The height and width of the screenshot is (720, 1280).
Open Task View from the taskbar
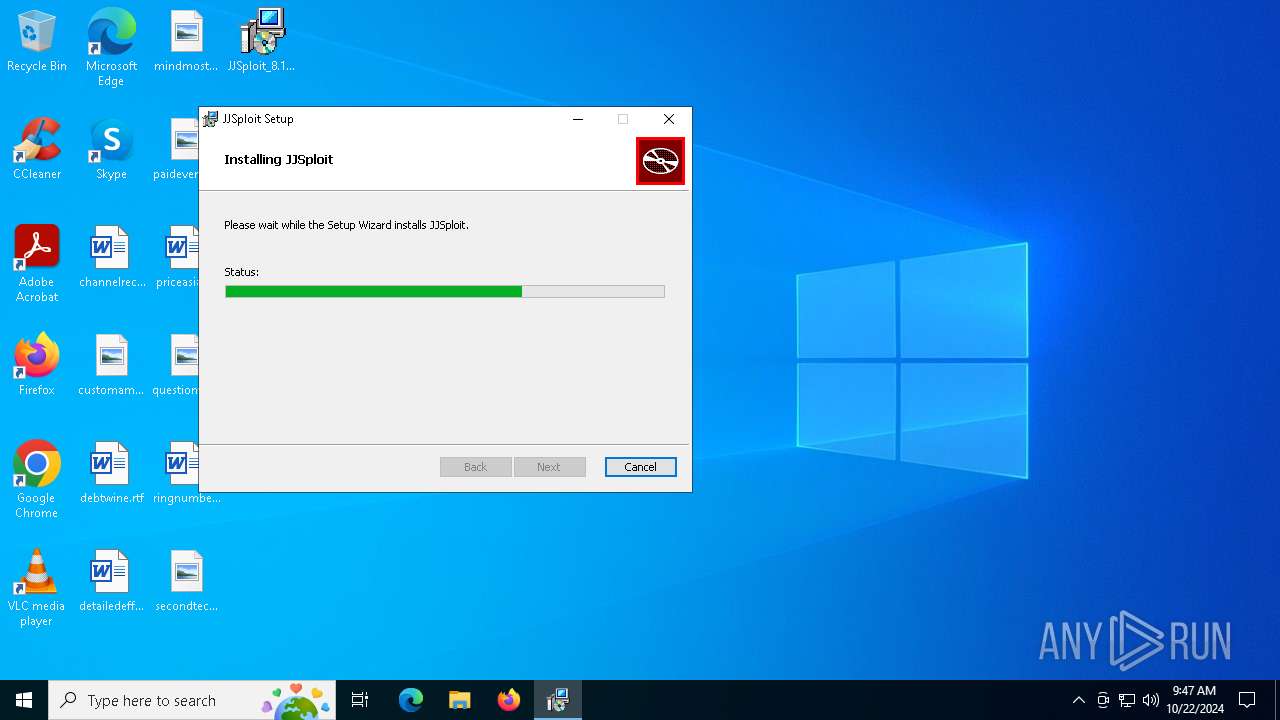click(360, 700)
